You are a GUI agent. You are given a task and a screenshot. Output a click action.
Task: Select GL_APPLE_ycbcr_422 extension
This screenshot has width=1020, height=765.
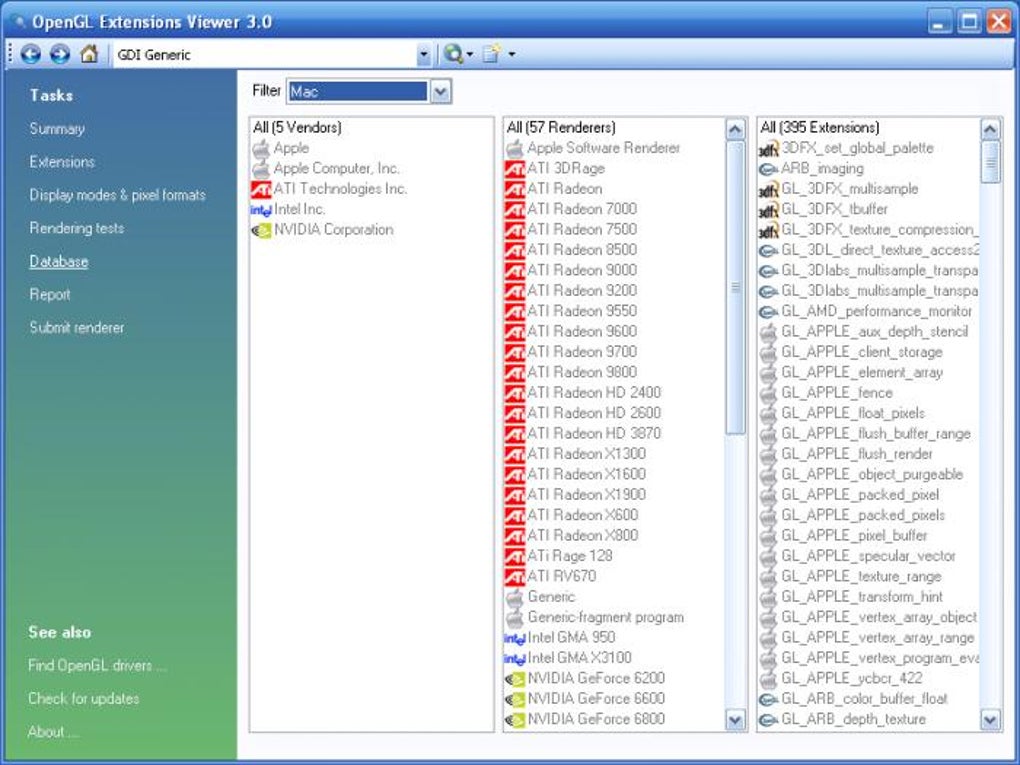(852, 678)
